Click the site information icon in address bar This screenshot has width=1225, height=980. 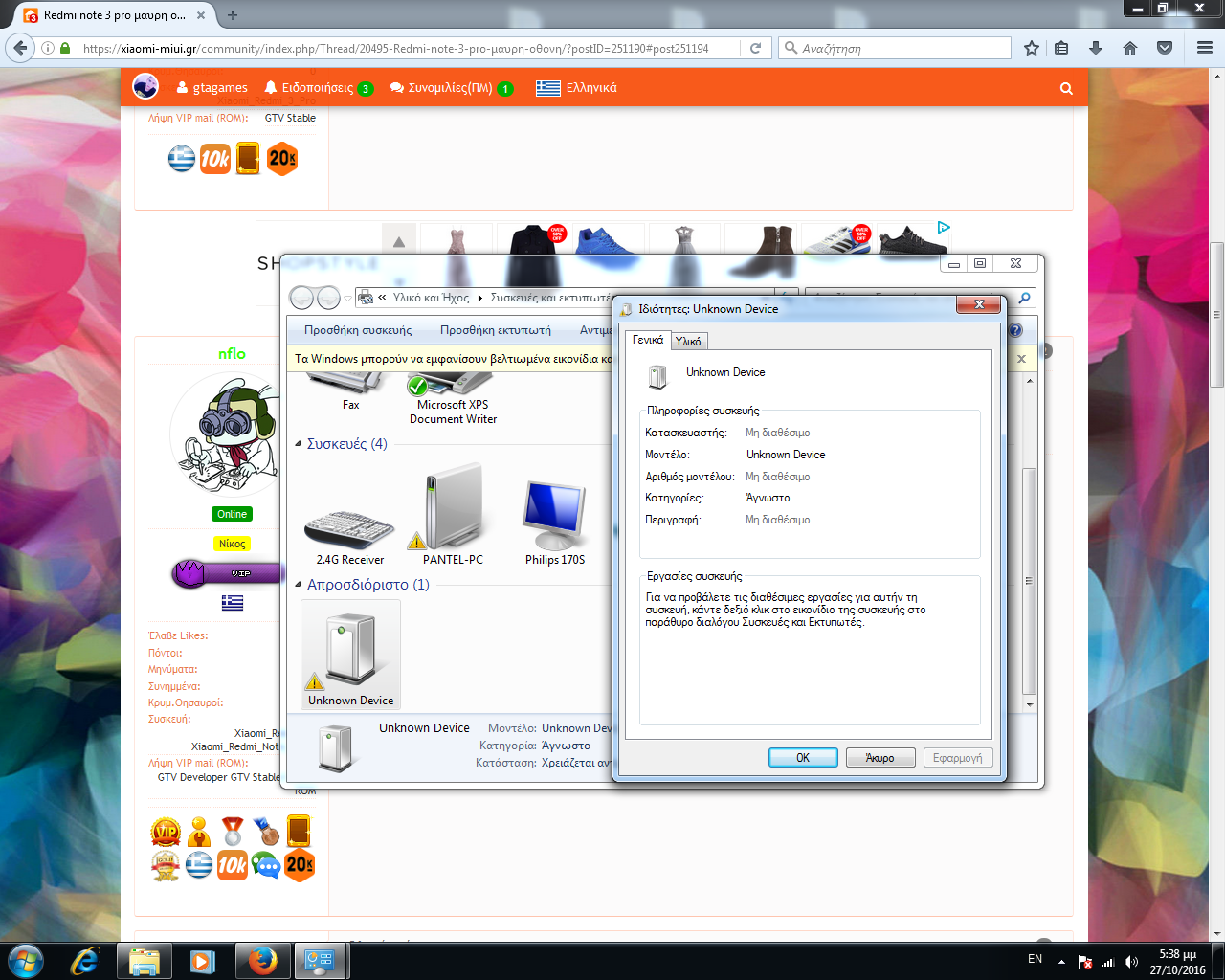48,48
